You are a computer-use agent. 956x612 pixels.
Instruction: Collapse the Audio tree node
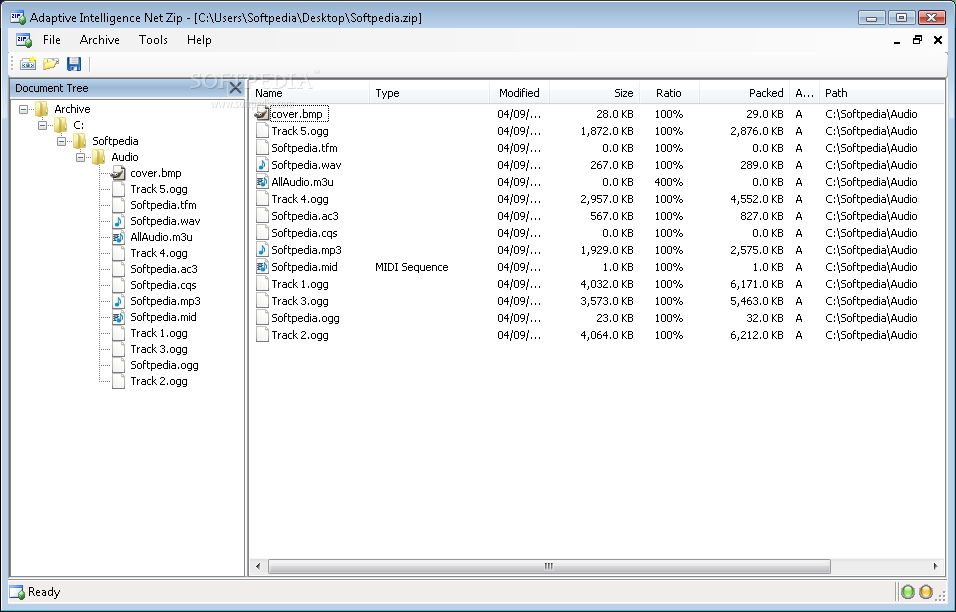(x=80, y=157)
